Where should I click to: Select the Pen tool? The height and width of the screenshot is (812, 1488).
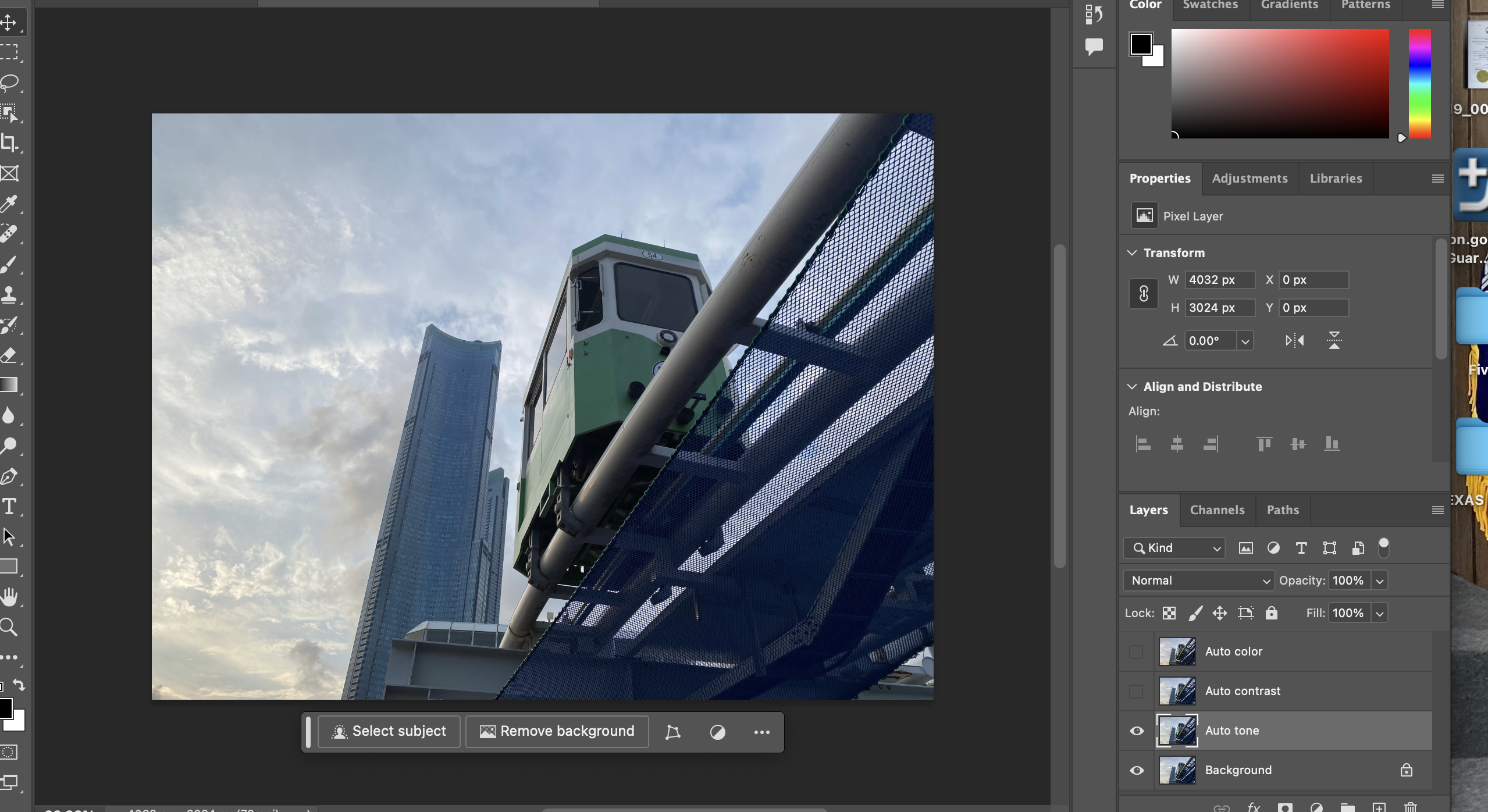[9, 476]
